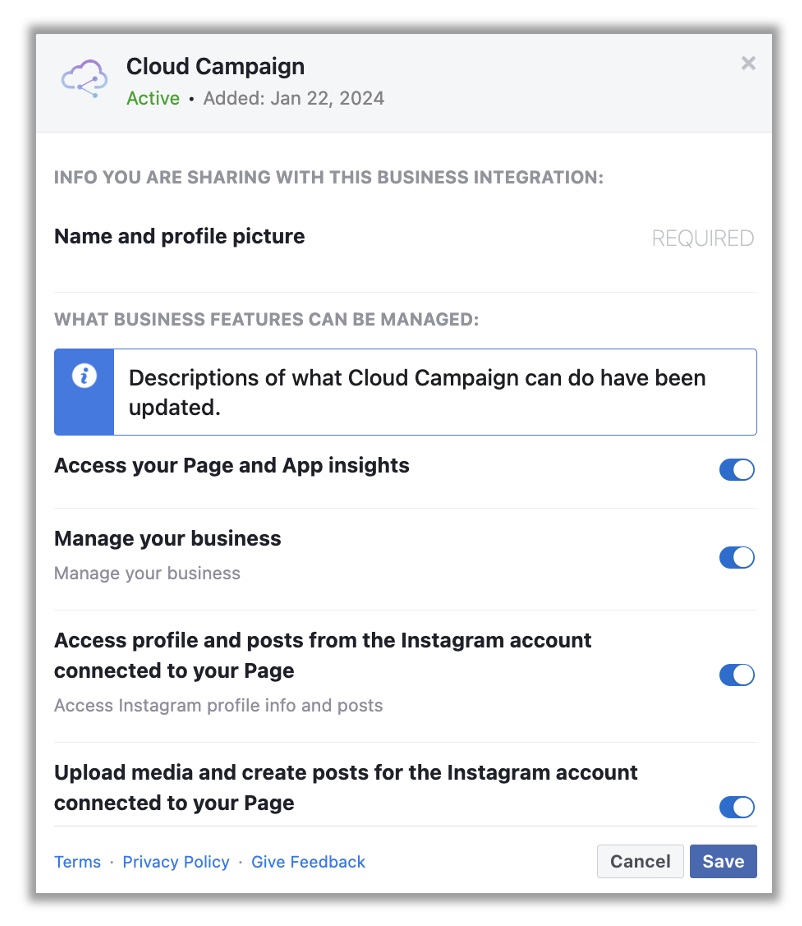Click the Cloud Campaign title text
Image resolution: width=802 pixels, height=926 pixels.
[x=216, y=66]
